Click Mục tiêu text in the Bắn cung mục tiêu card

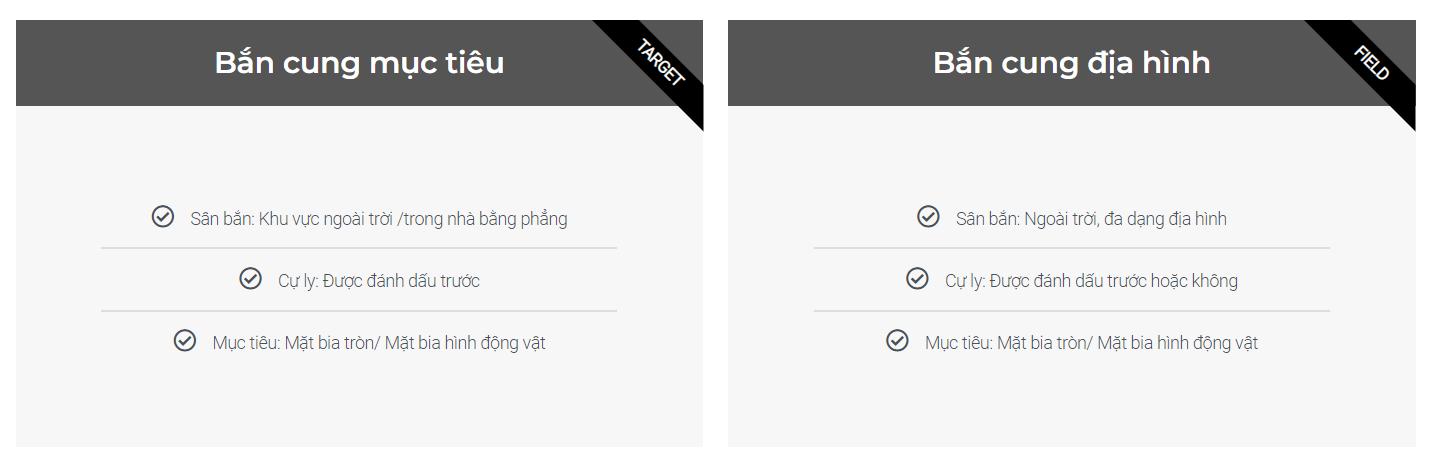(x=378, y=343)
